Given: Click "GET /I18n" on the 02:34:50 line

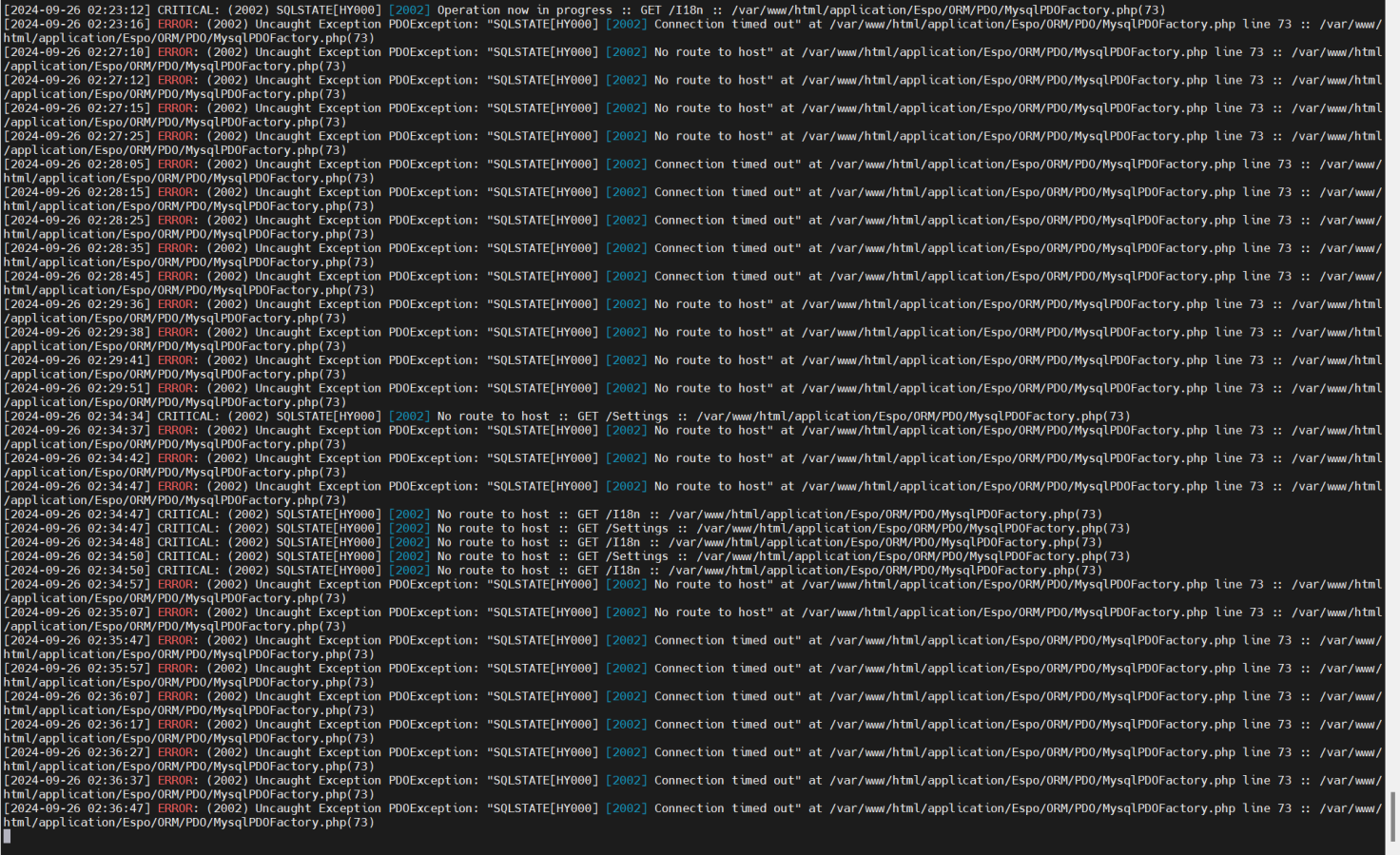Looking at the screenshot, I should [609, 571].
